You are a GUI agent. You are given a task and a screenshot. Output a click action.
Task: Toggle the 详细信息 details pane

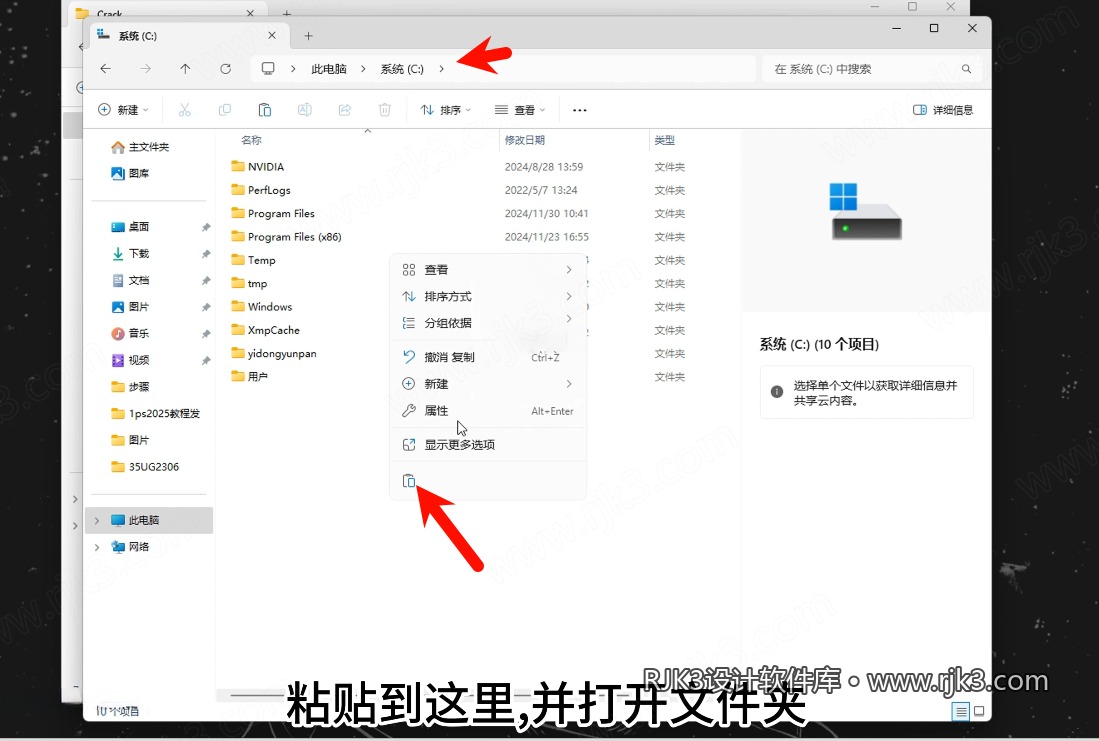943,110
